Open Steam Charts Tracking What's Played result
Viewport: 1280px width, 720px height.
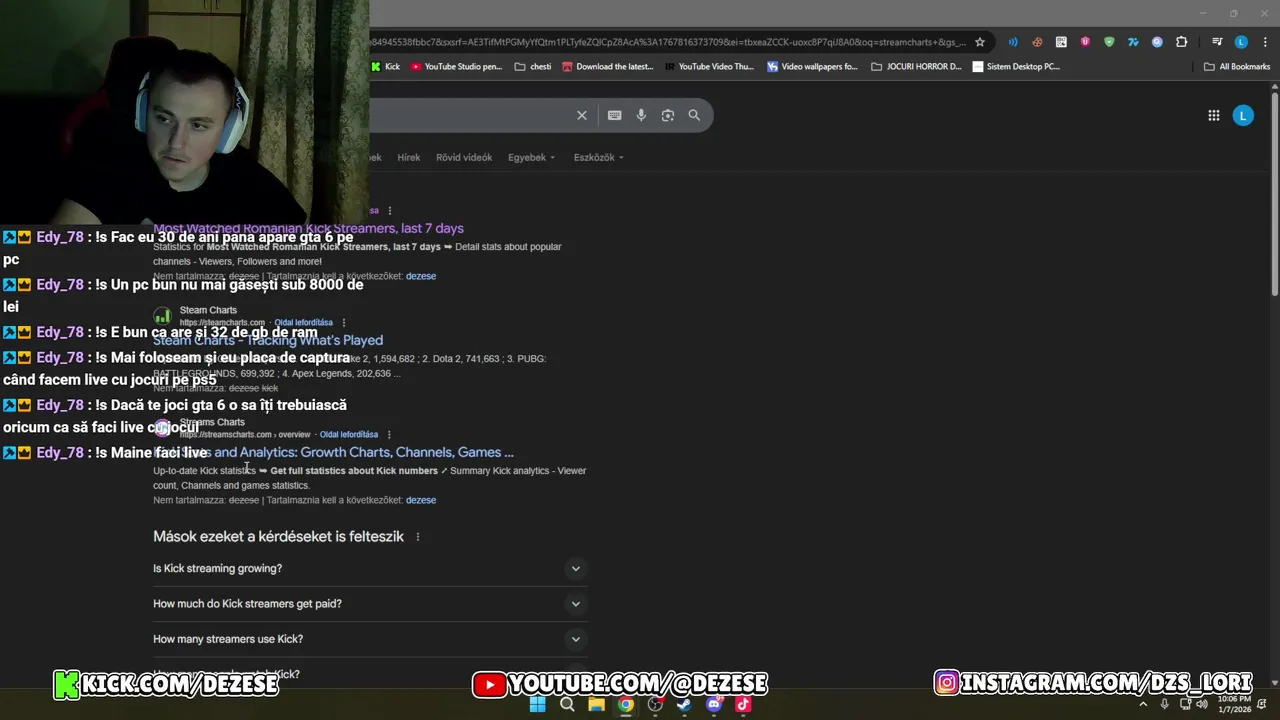tap(268, 340)
